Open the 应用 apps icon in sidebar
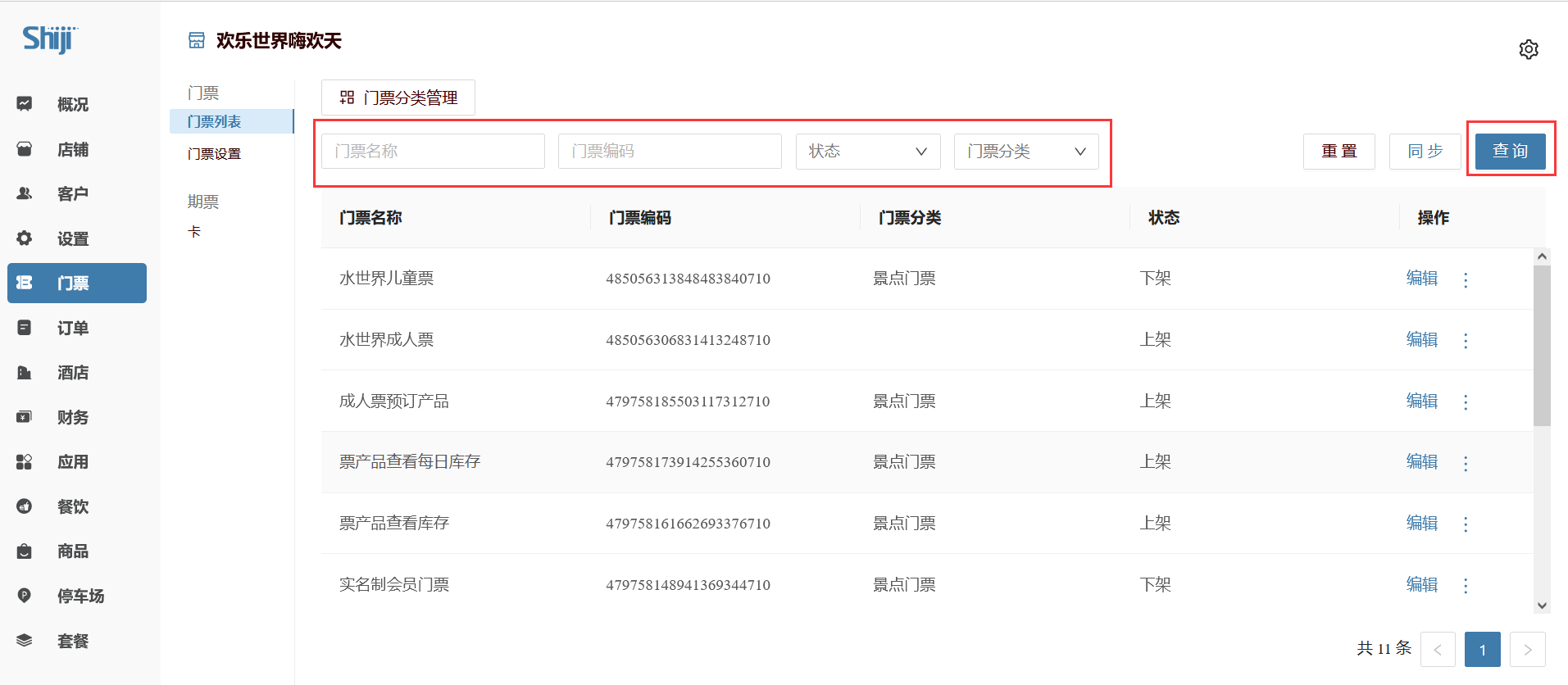This screenshot has height=685, width=1568. pos(25,461)
